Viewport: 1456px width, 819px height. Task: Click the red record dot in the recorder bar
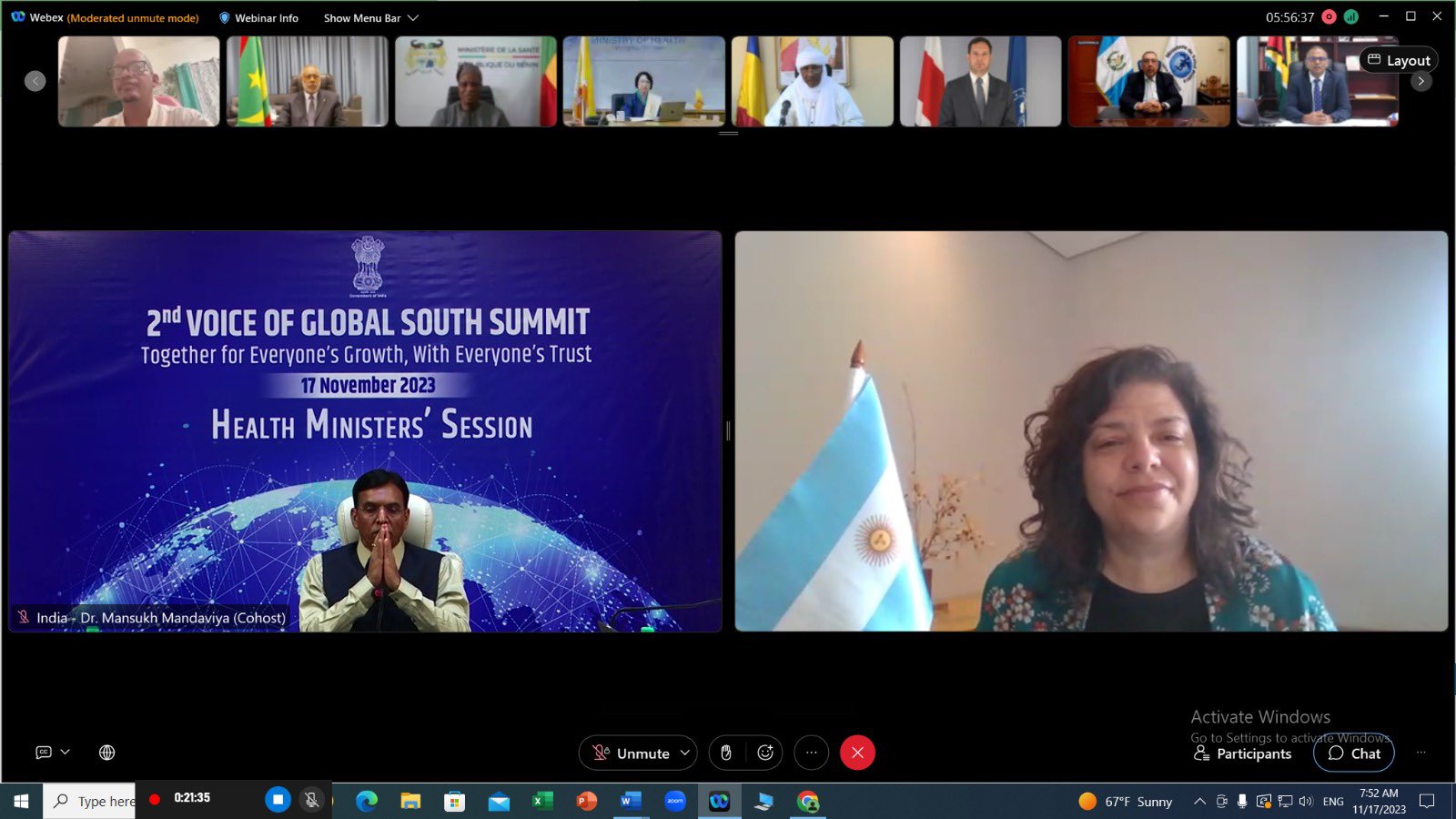tap(155, 799)
